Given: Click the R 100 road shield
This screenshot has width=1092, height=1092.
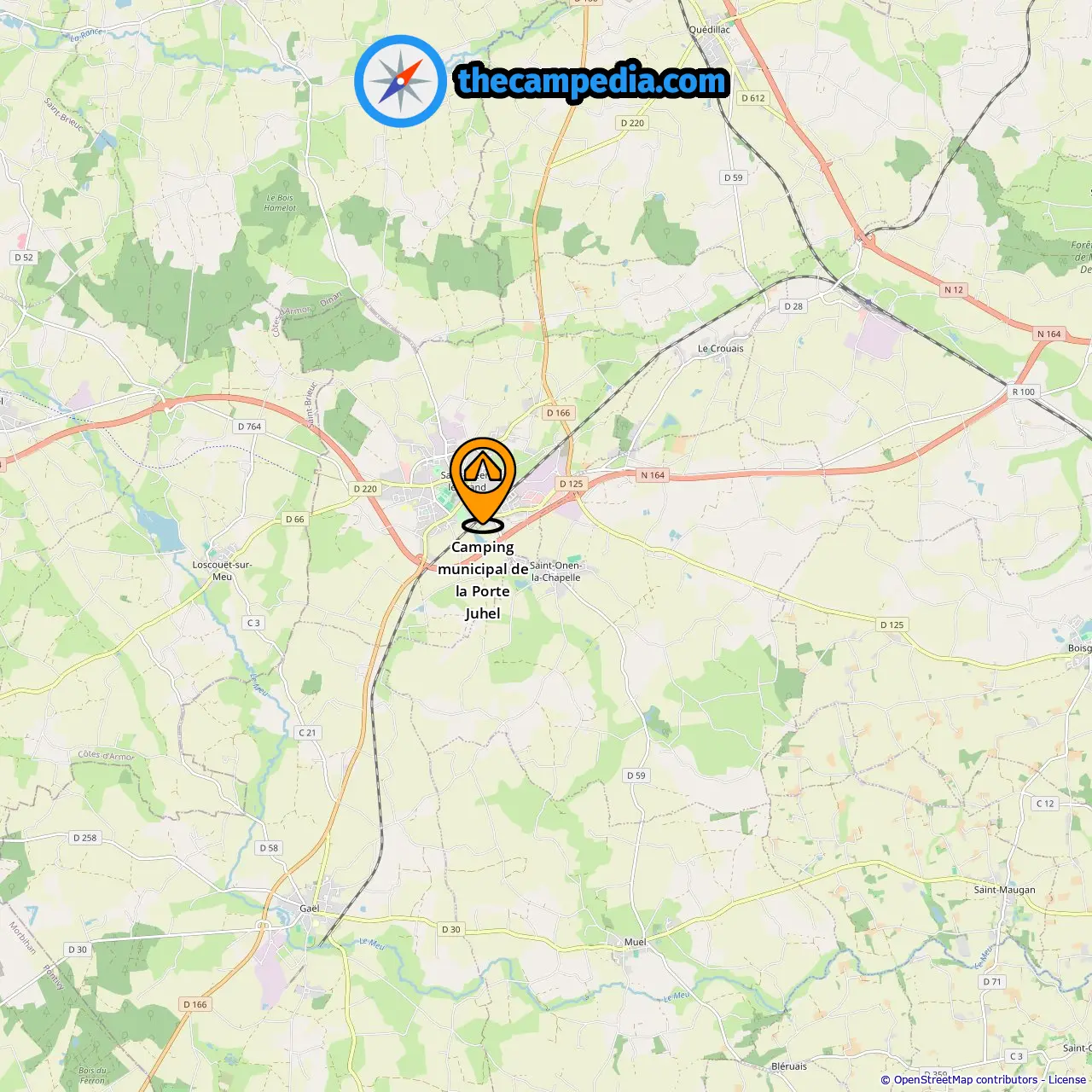Looking at the screenshot, I should [1023, 392].
